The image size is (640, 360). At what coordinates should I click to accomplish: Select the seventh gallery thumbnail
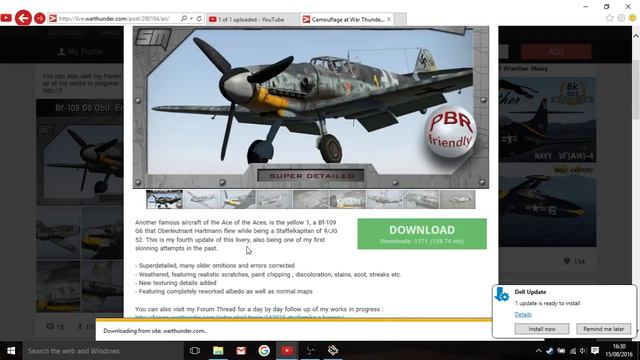click(384, 199)
